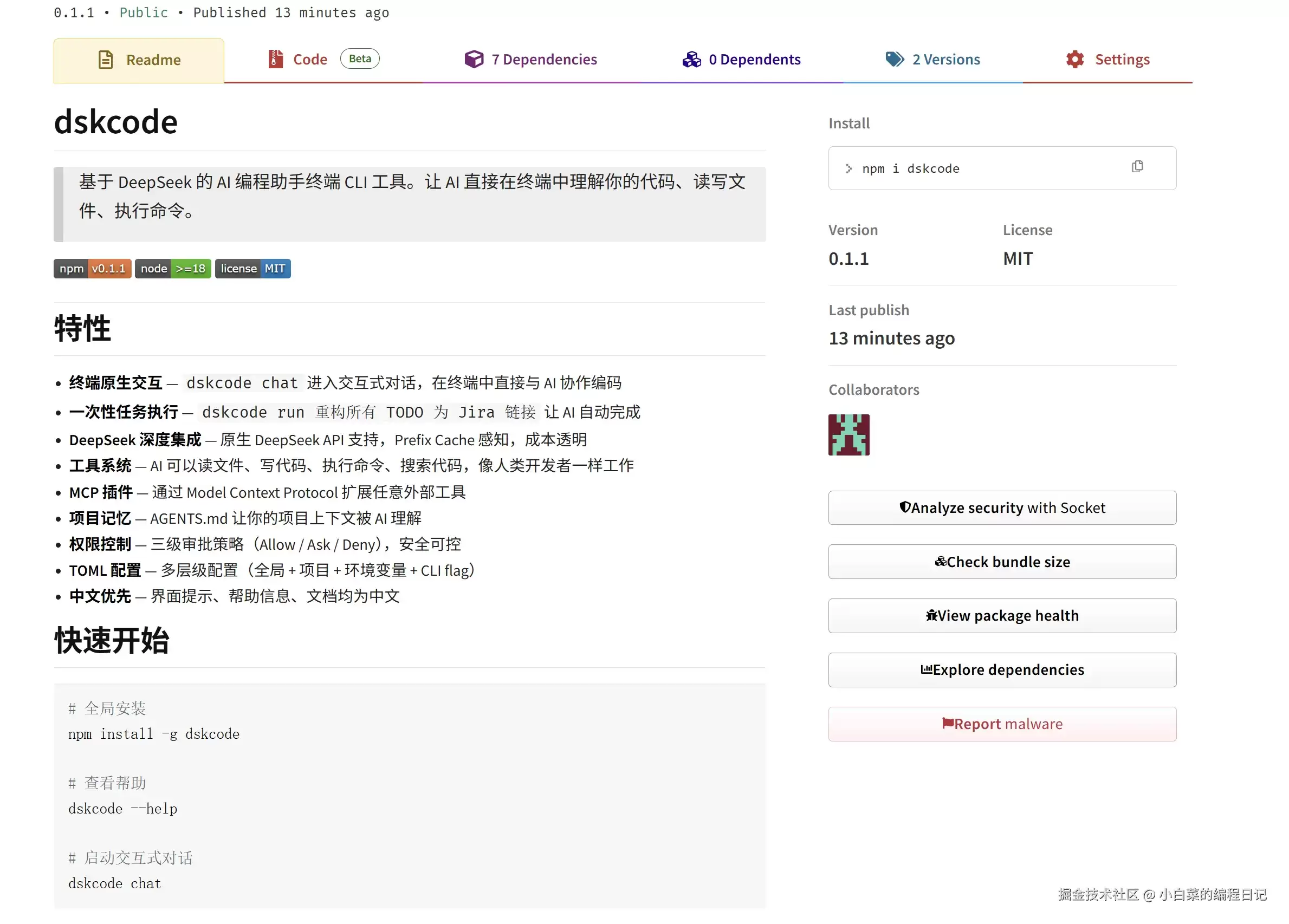Click the shield icon on Analyze security
The height and width of the screenshot is (924, 1289).
tap(905, 507)
